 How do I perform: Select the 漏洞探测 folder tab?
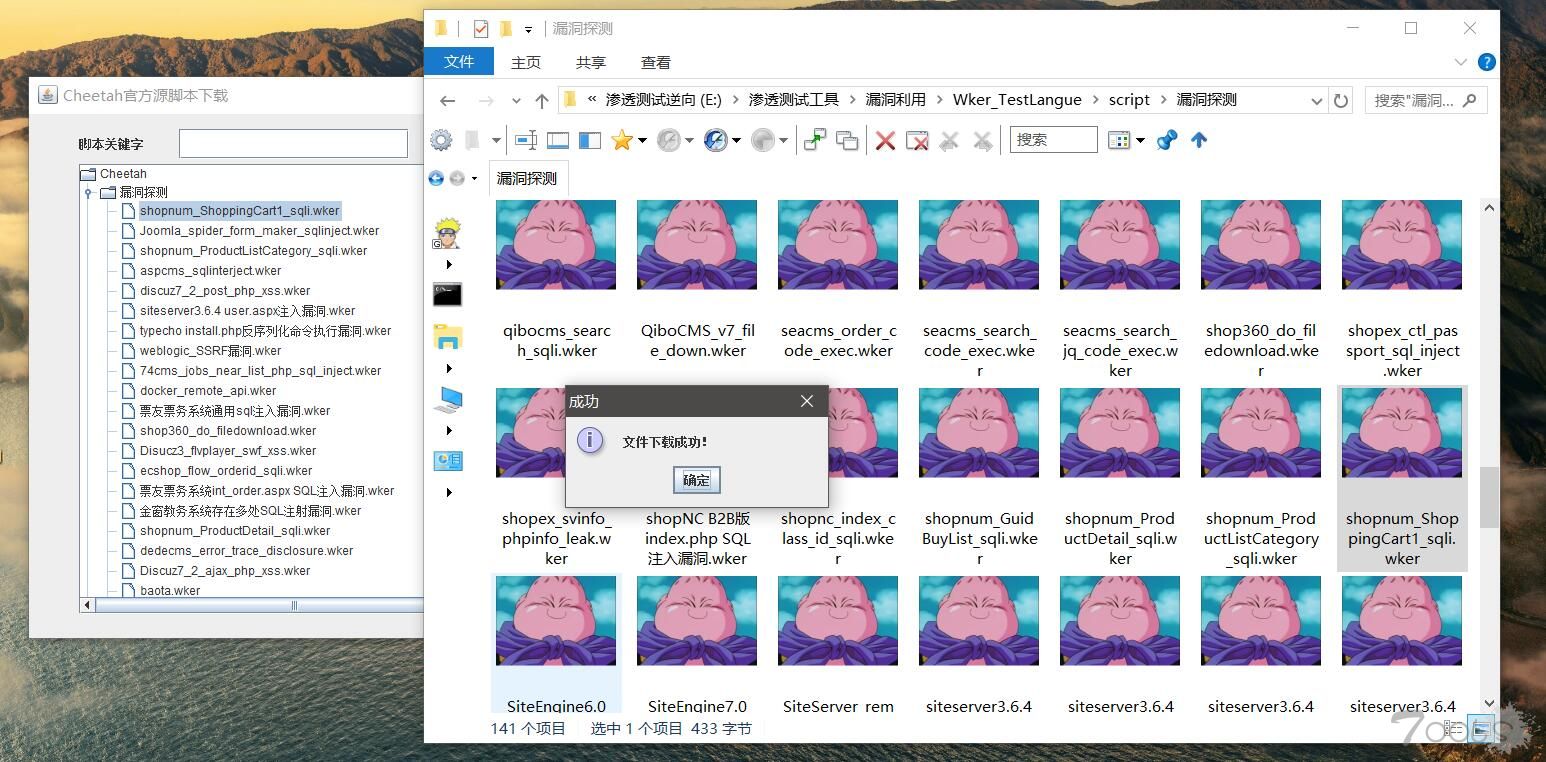(527, 178)
